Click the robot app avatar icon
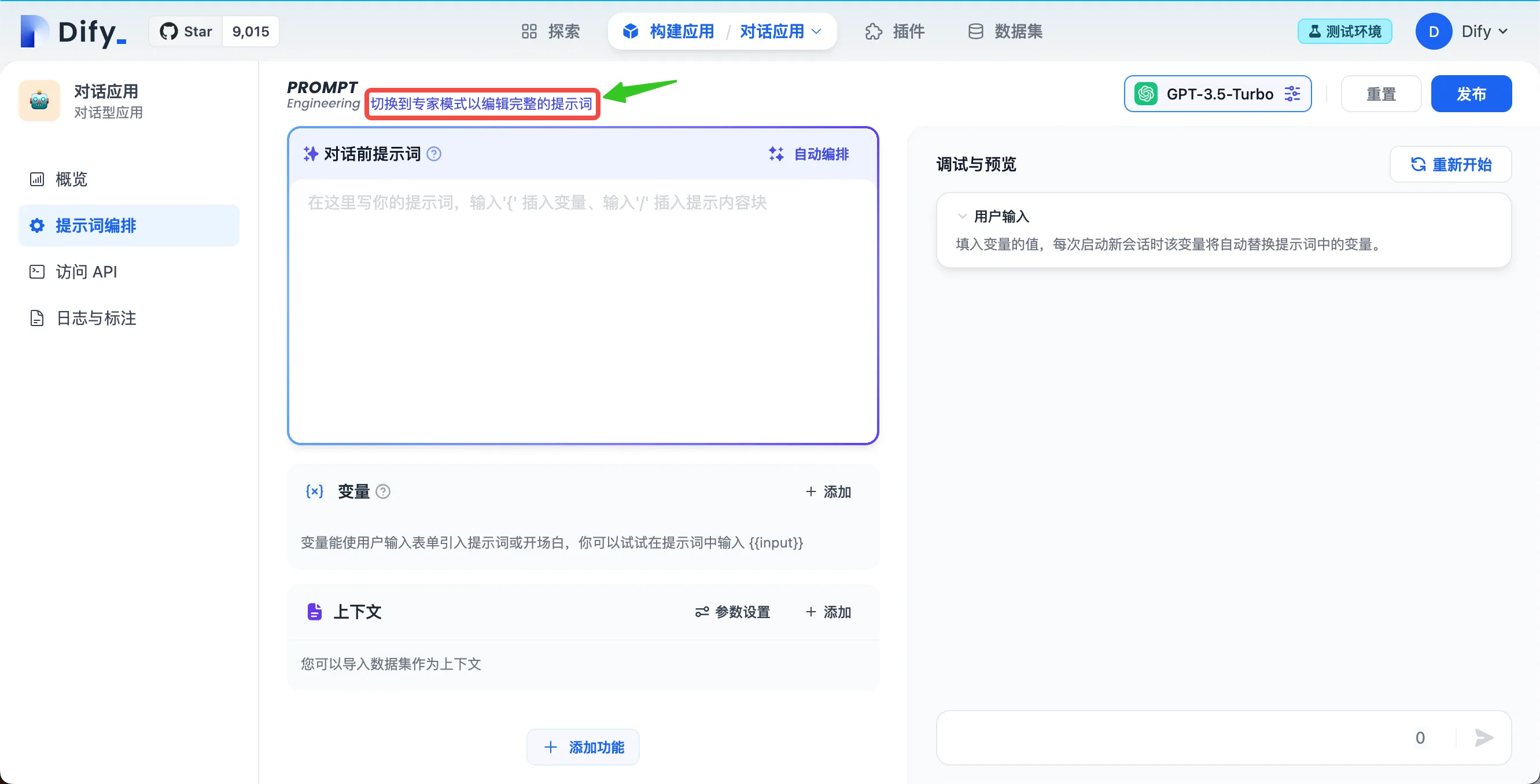The image size is (1540, 784). [39, 101]
